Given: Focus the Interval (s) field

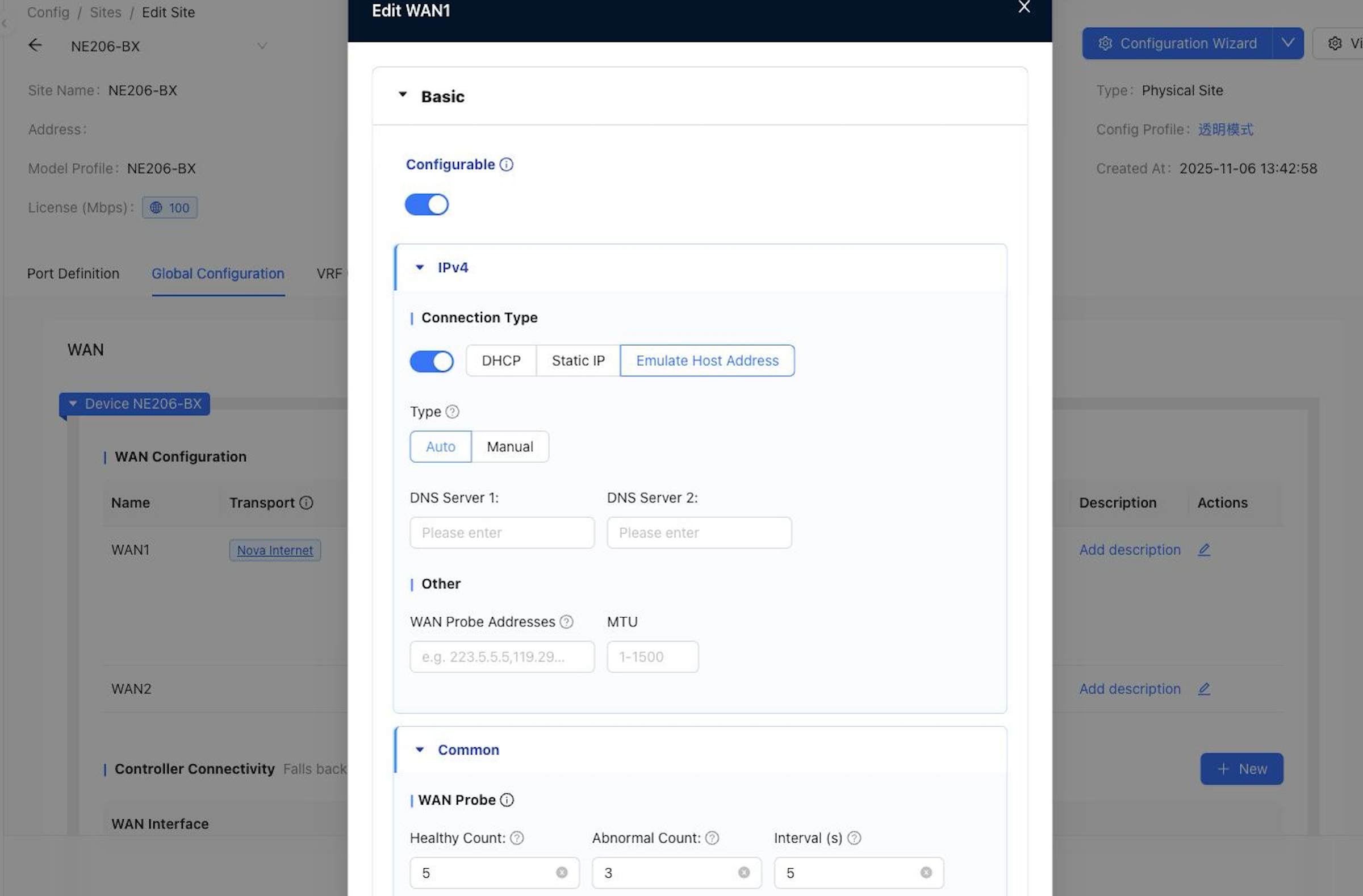Looking at the screenshot, I should point(859,873).
